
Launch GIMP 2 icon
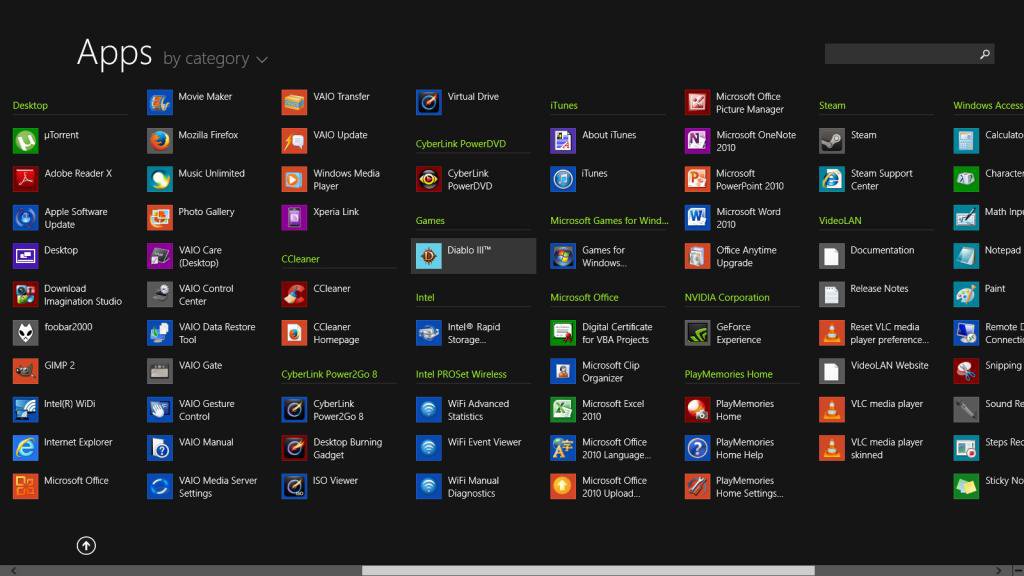coord(25,372)
